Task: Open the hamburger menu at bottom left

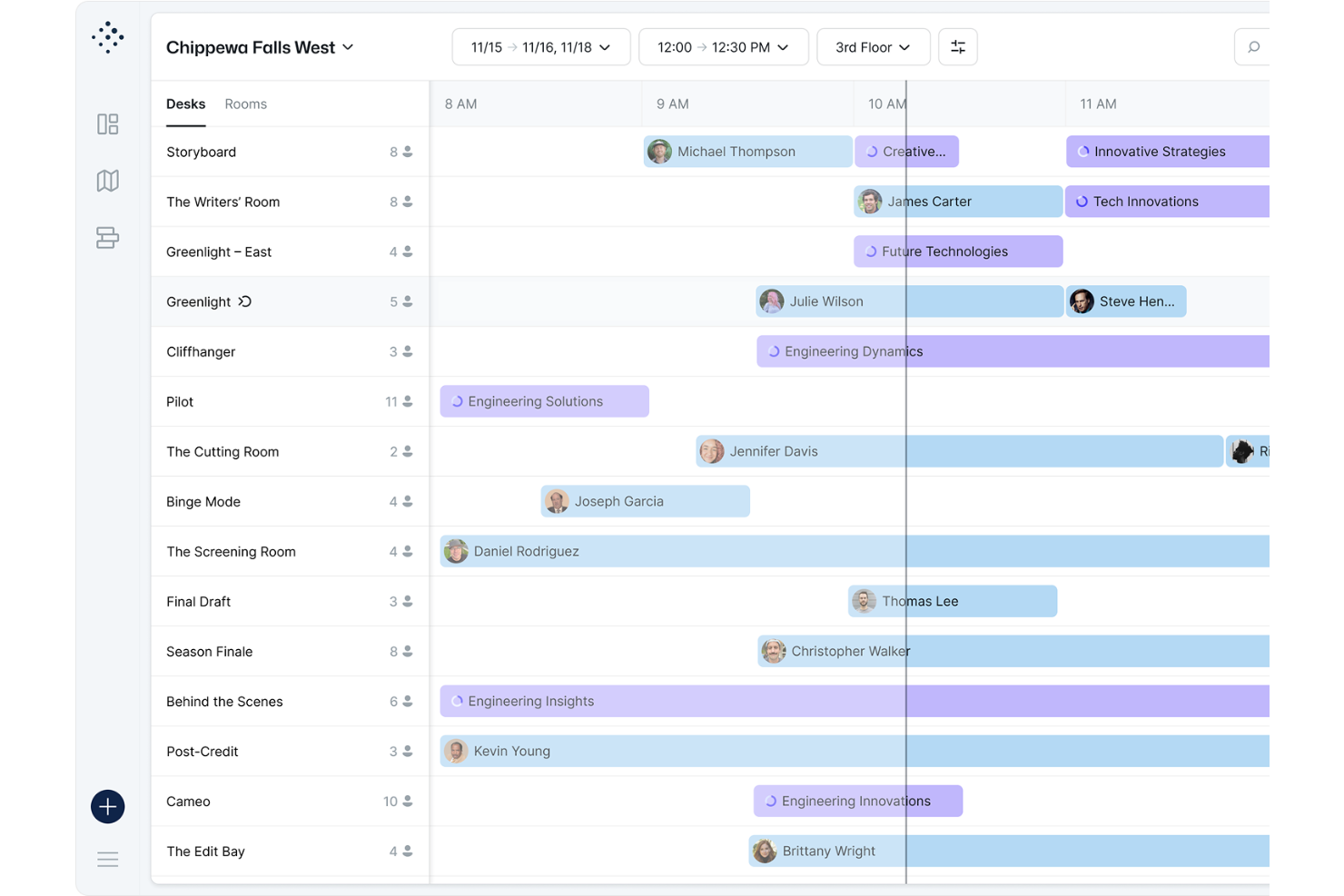Action: coord(107,858)
